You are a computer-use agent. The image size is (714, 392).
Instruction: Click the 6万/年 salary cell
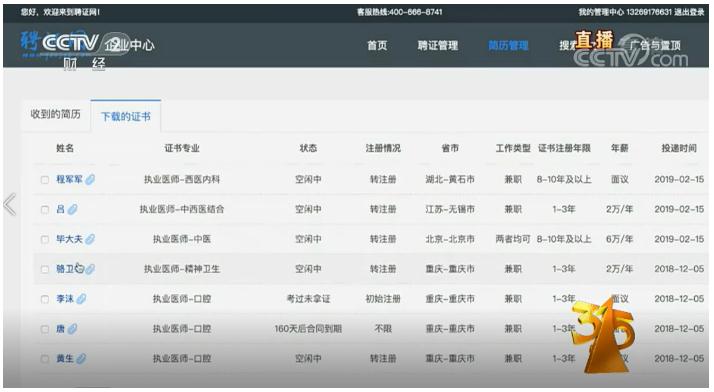pyautogui.click(x=619, y=239)
